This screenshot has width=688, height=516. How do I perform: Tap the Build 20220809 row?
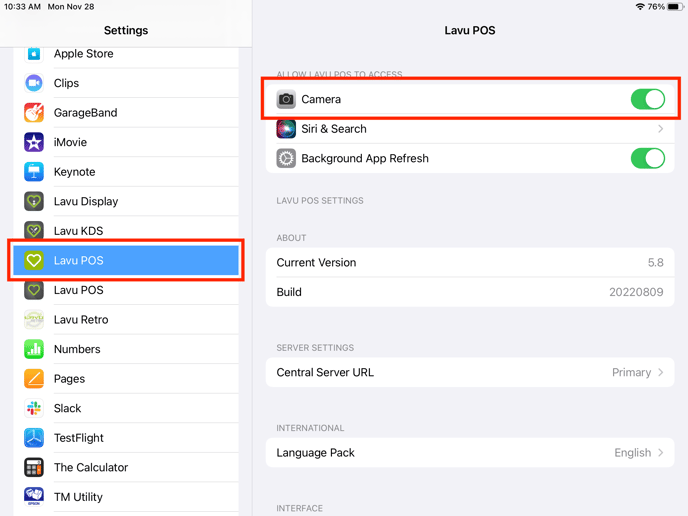[x=470, y=292]
